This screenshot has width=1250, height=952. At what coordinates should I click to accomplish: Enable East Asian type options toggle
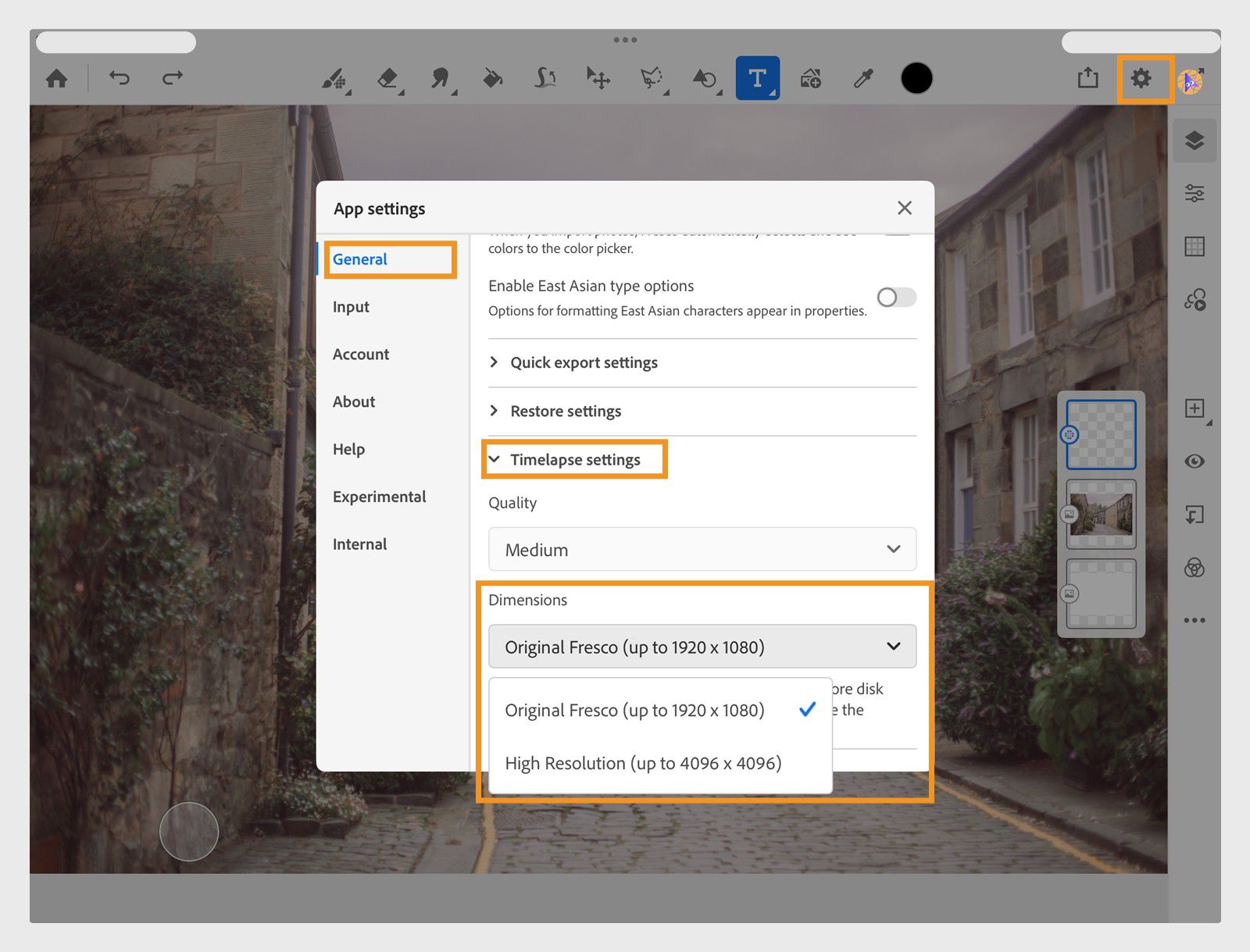coord(896,297)
